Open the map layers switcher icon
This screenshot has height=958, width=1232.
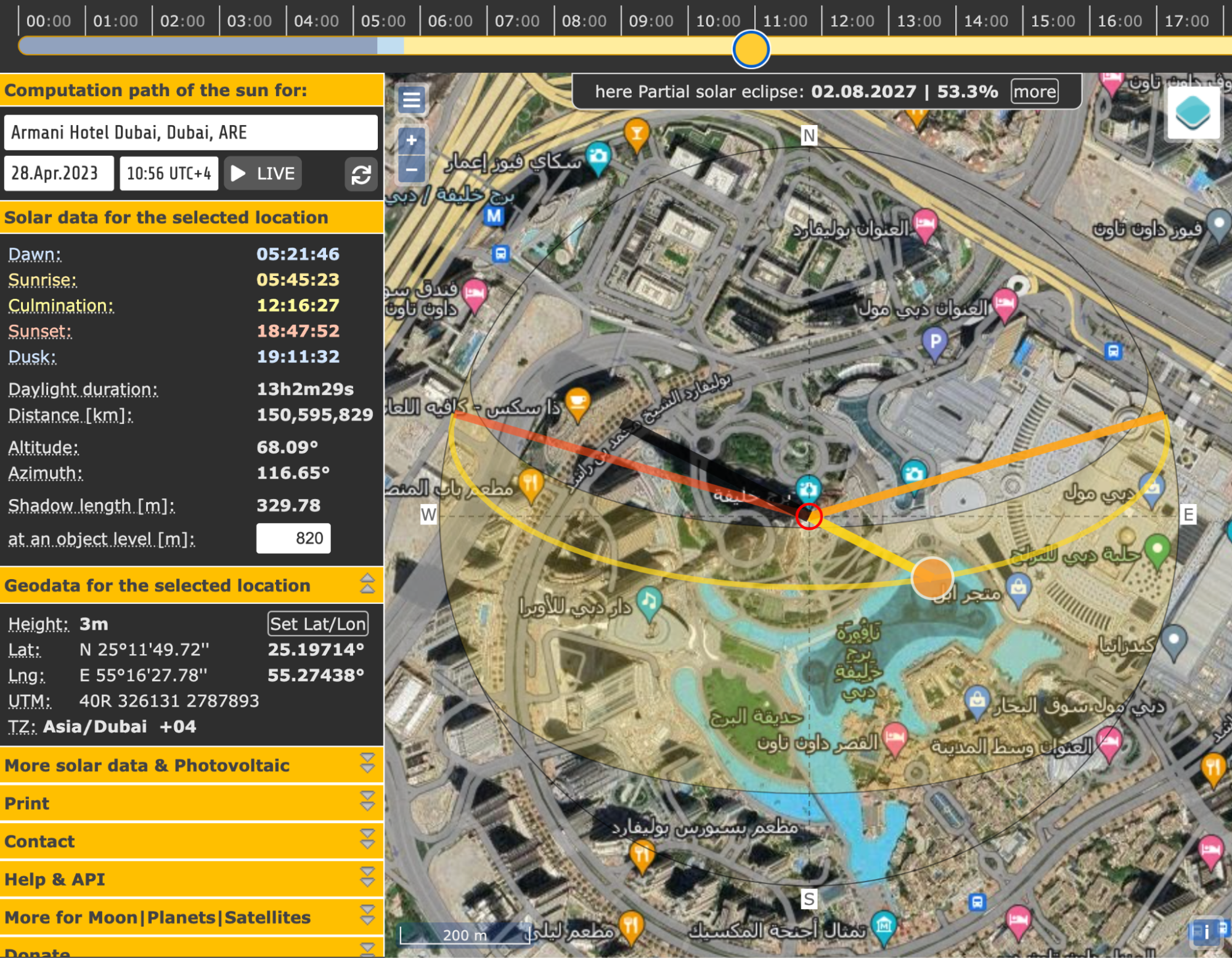coord(1193,113)
